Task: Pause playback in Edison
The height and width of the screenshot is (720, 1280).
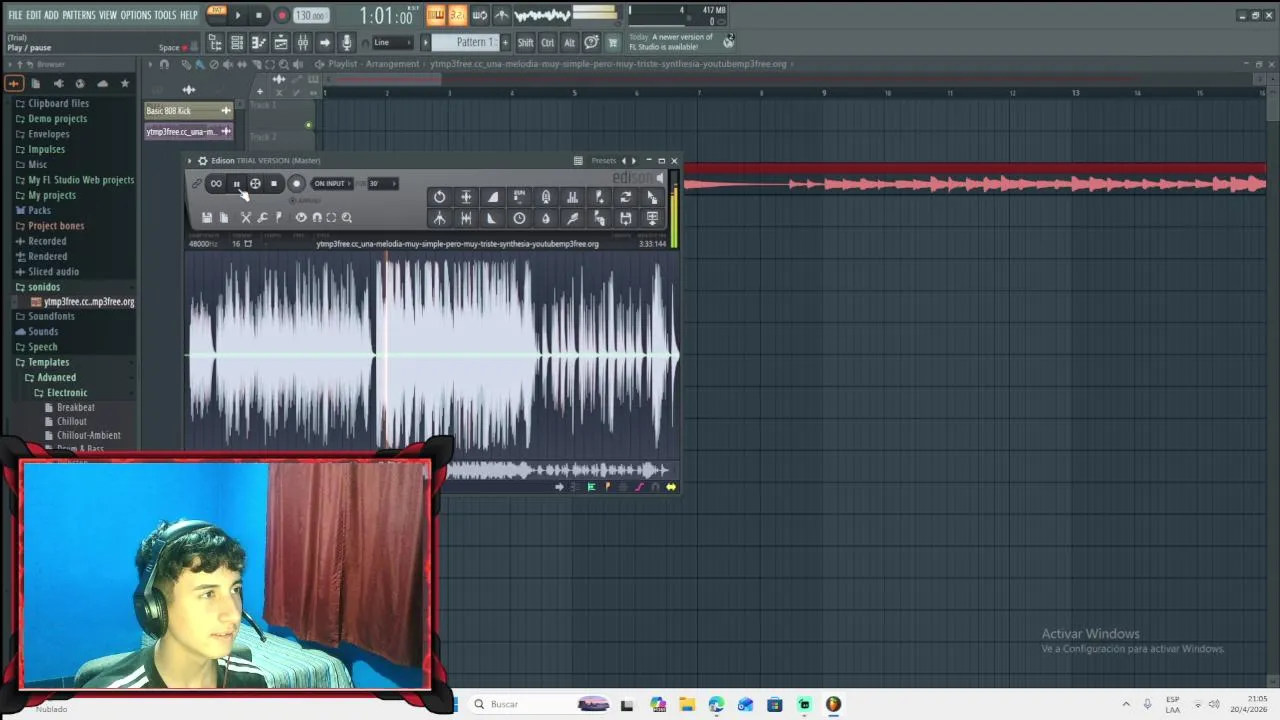Action: tap(237, 183)
